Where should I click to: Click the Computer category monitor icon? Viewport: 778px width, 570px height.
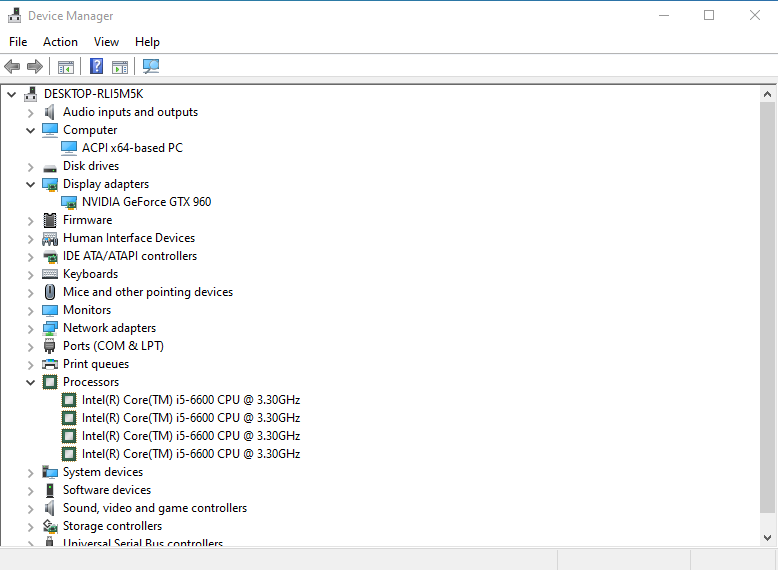(50, 130)
